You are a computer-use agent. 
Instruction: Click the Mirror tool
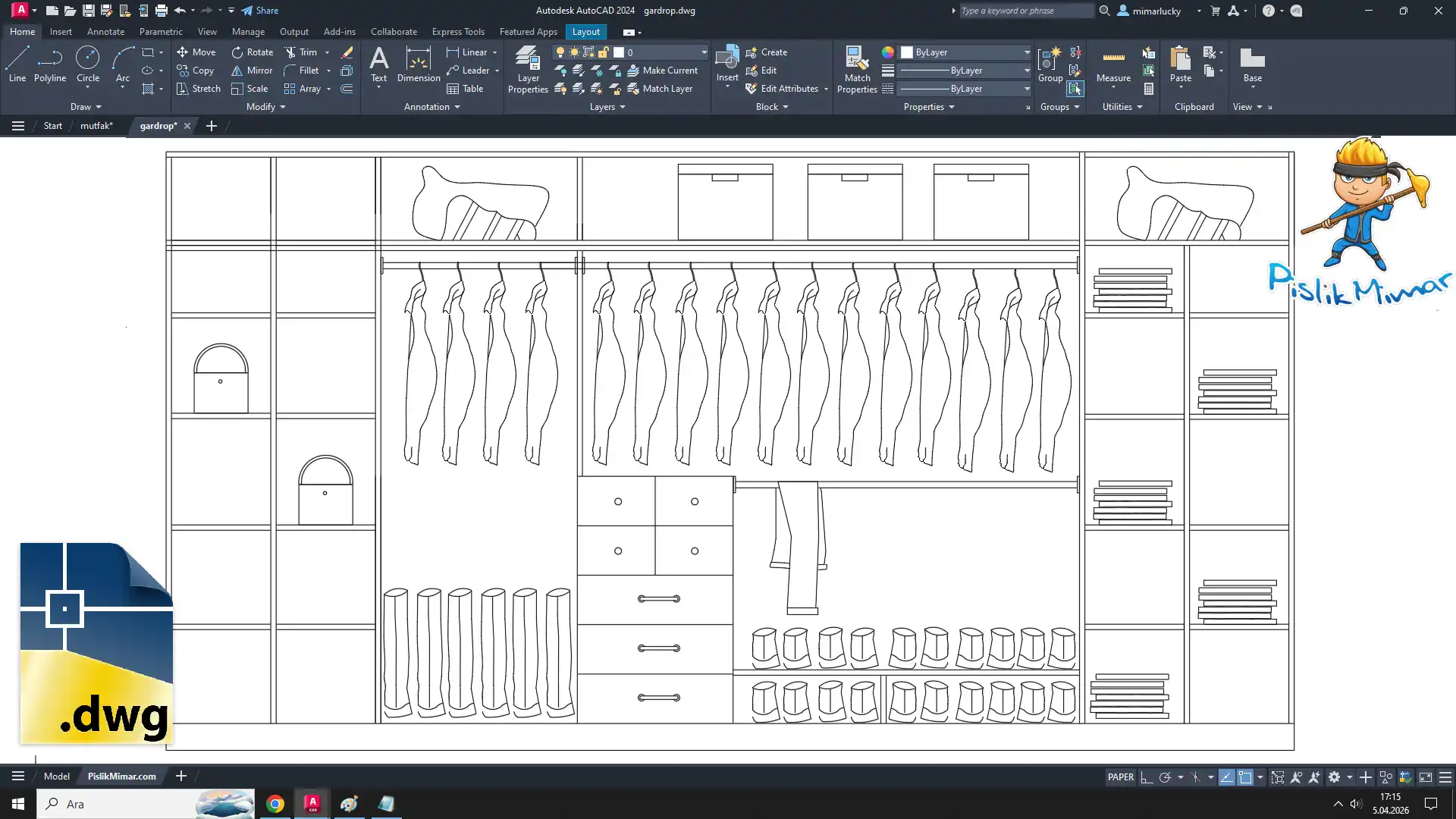[252, 71]
